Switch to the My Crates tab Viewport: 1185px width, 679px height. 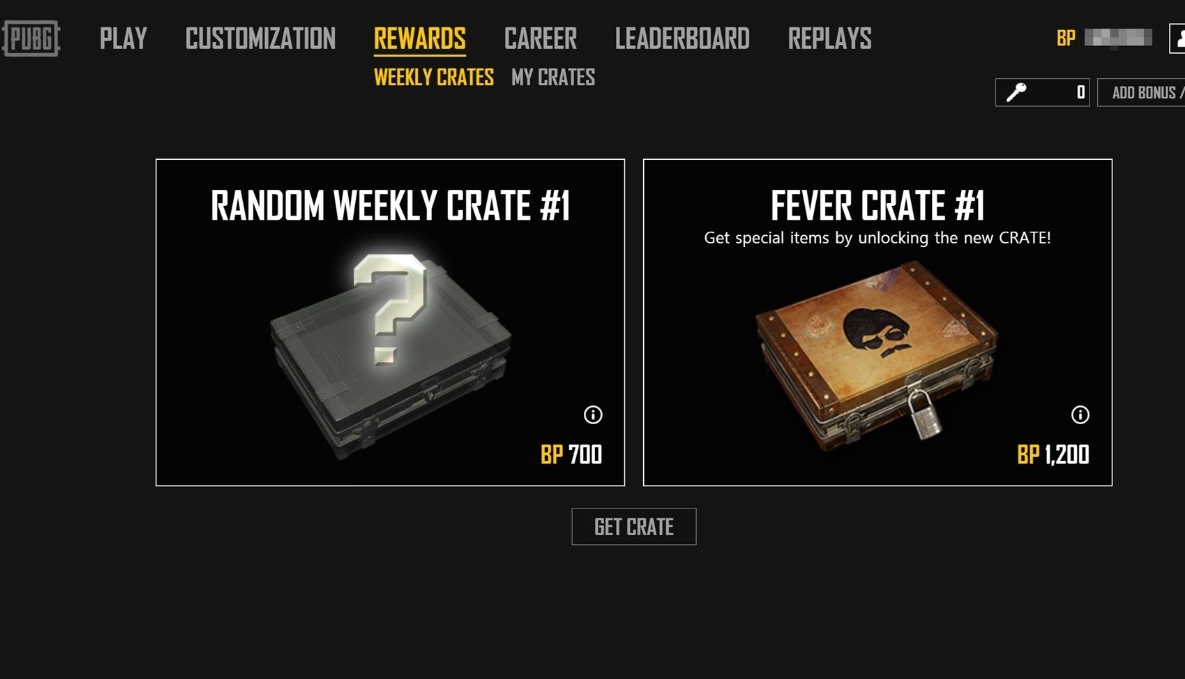[x=553, y=77]
